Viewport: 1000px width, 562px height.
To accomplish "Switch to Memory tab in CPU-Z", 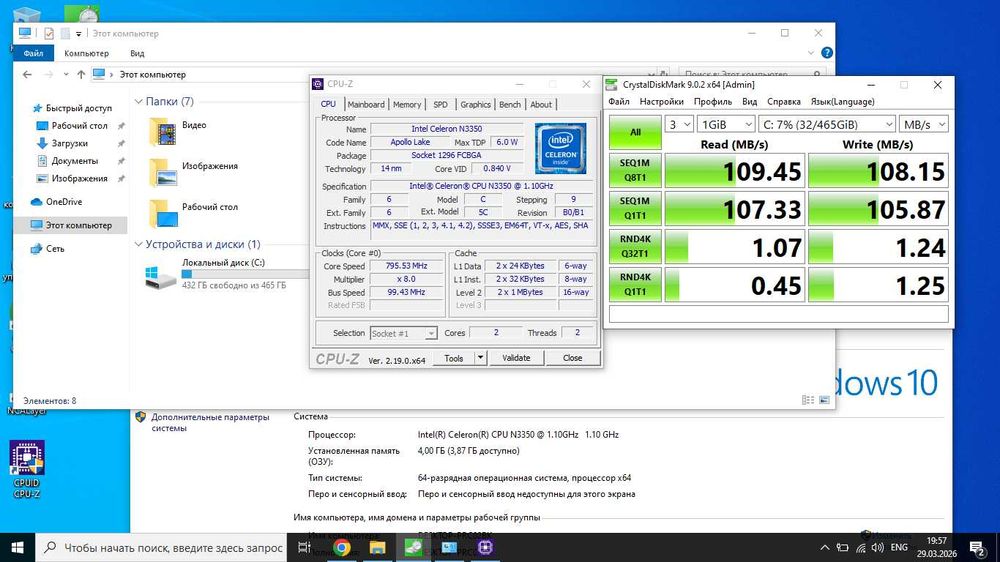I will click(x=407, y=105).
